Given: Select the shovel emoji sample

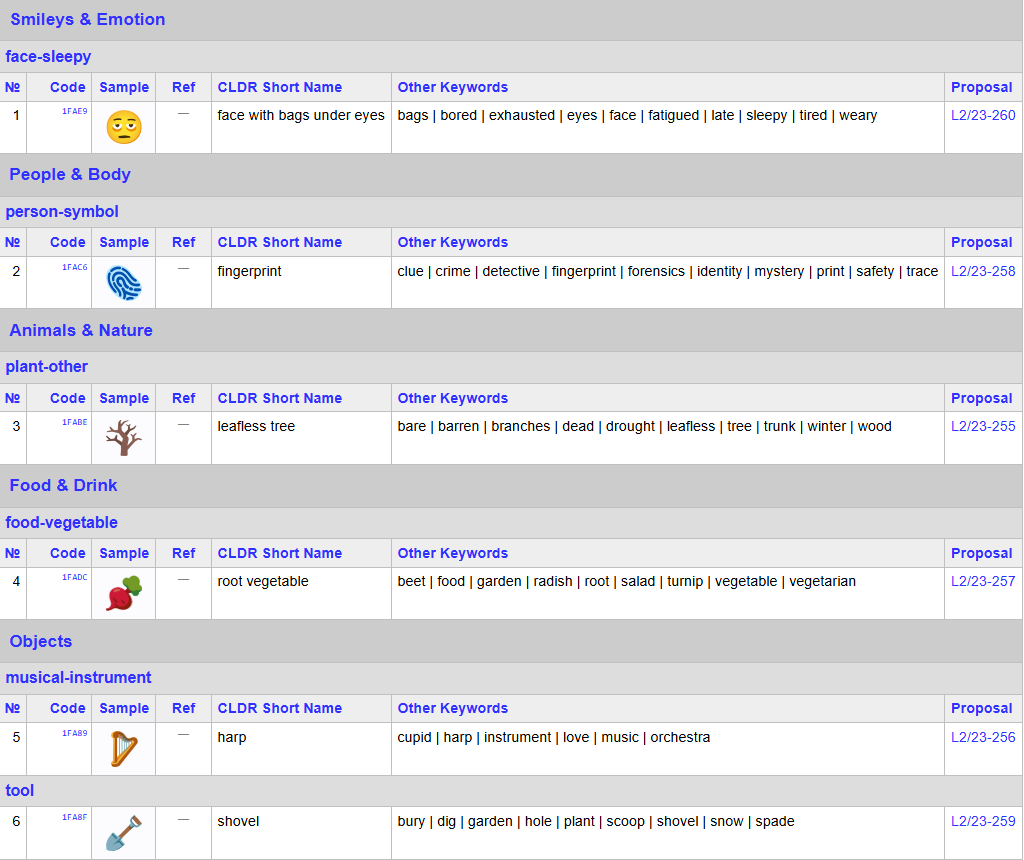Looking at the screenshot, I should 123,832.
